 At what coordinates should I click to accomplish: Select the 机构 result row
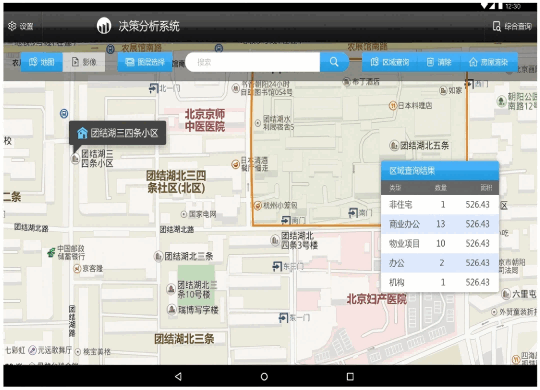(x=440, y=283)
